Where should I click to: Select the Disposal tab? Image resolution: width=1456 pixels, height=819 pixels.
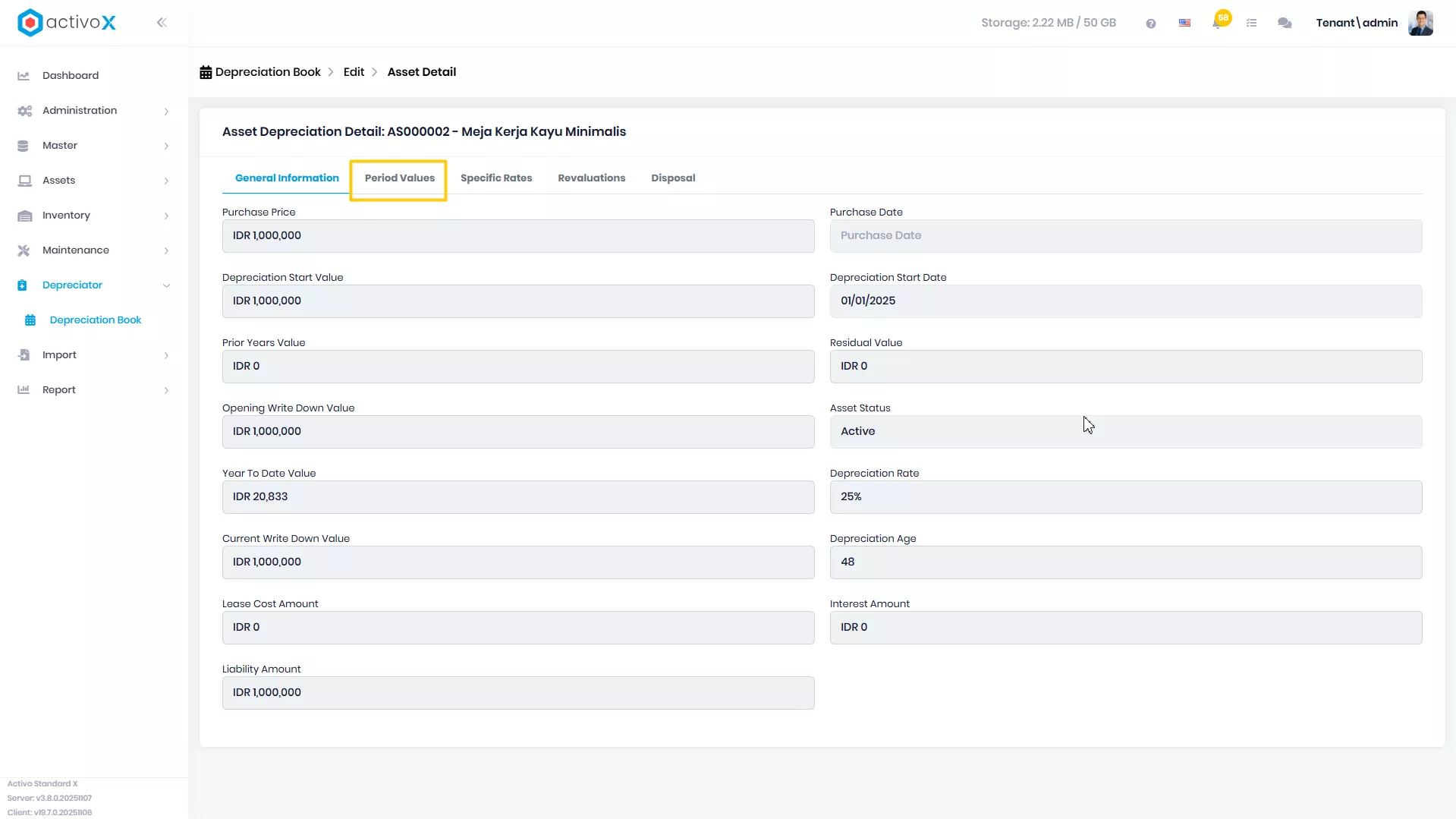[673, 178]
